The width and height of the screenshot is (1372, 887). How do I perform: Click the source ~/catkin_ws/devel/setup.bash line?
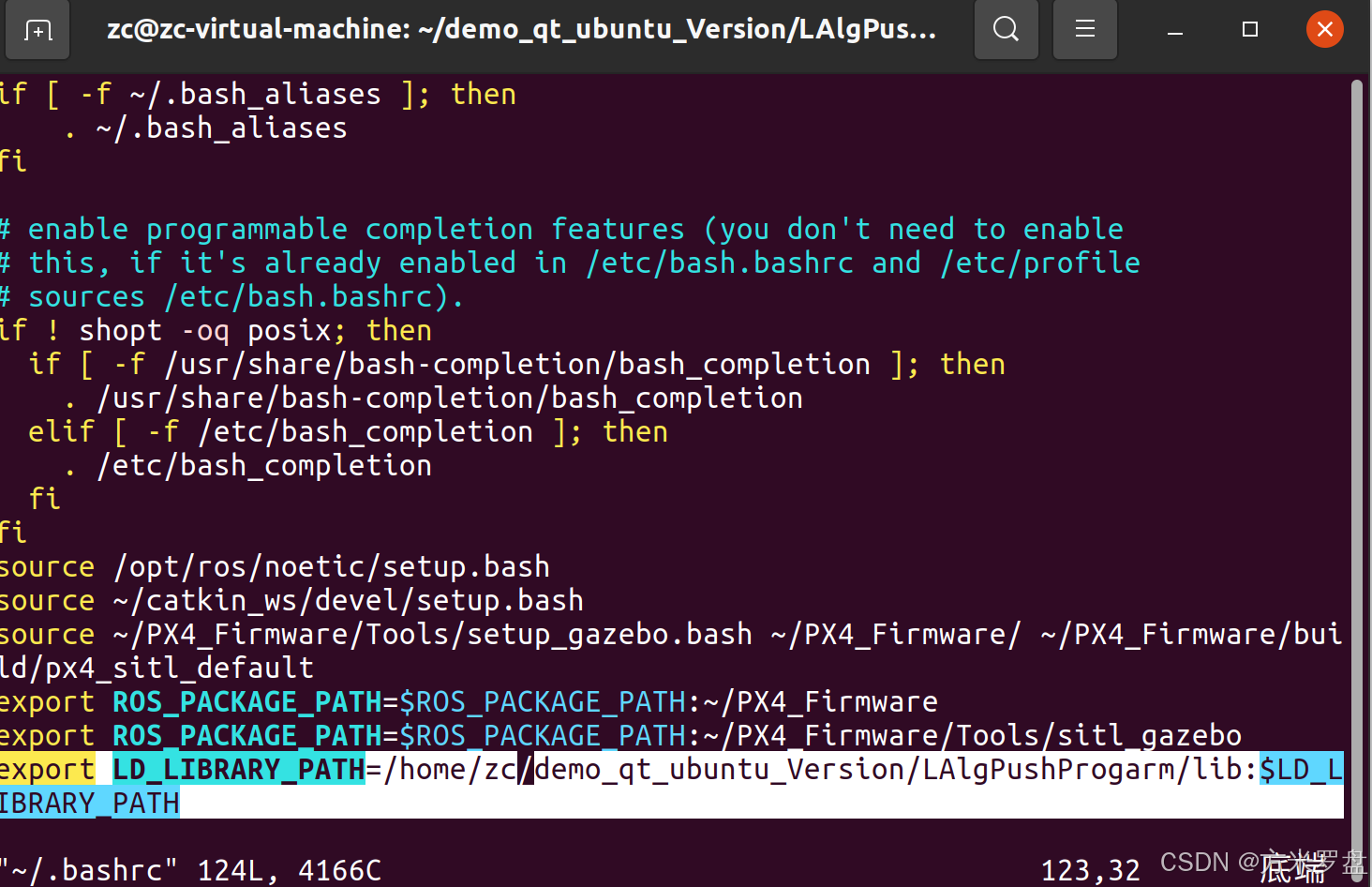click(291, 600)
